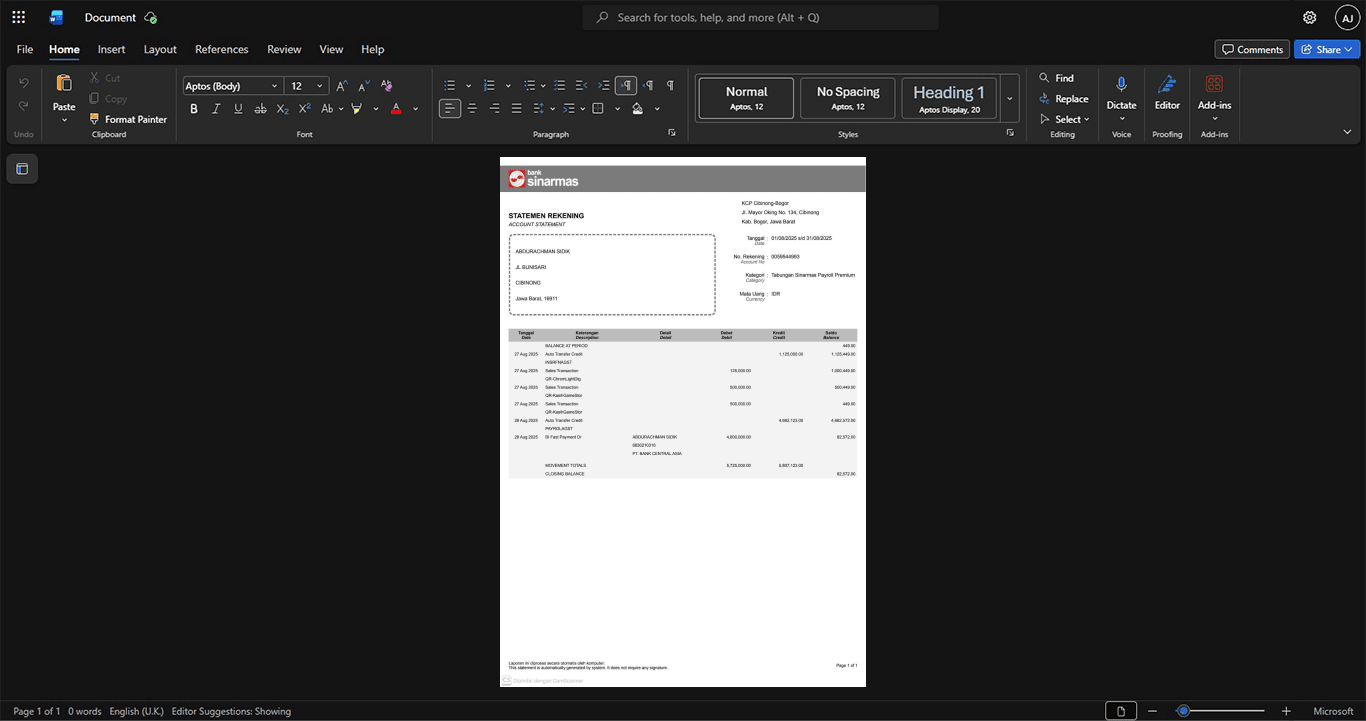Apply the red font color swatch
1366x721 pixels.
click(397, 108)
